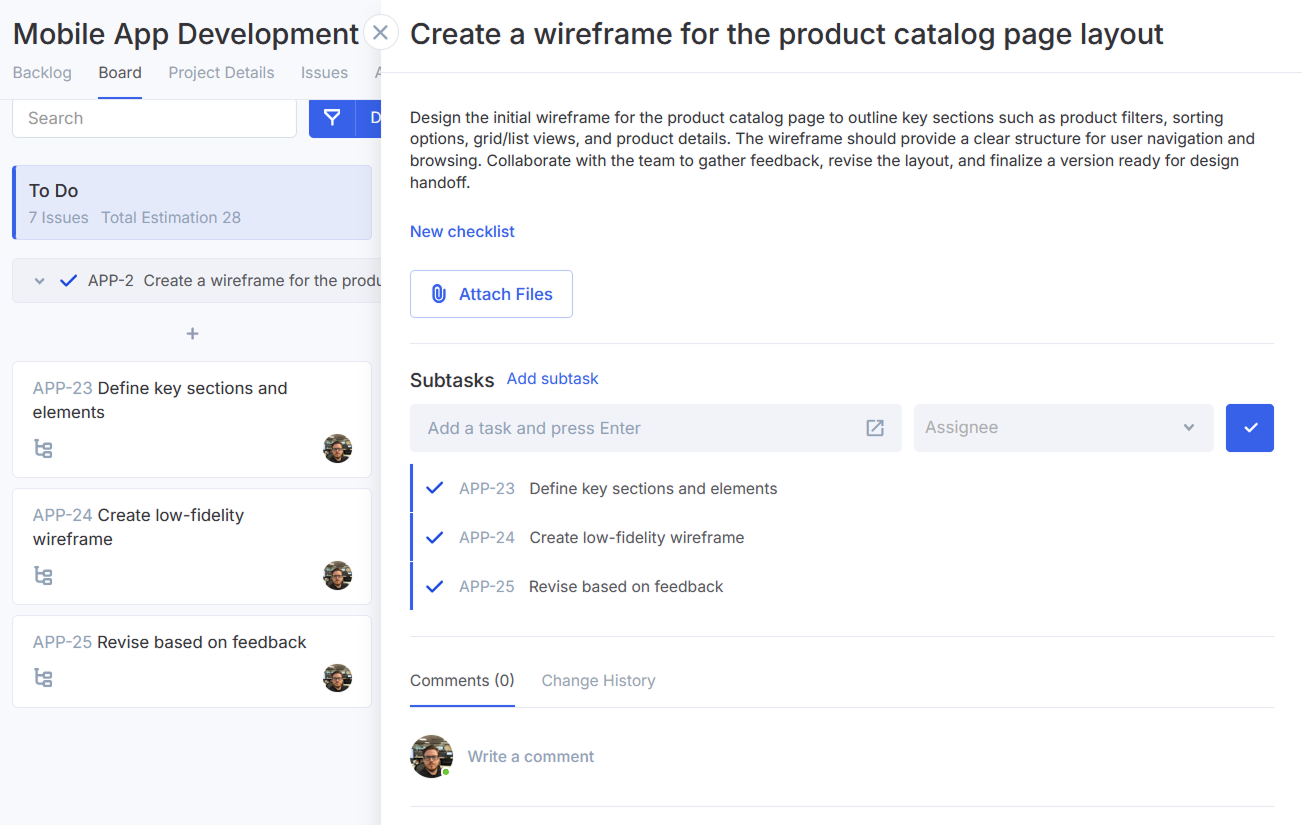The image size is (1302, 825).
Task: Switch to the Change History tab
Action: pyautogui.click(x=598, y=680)
